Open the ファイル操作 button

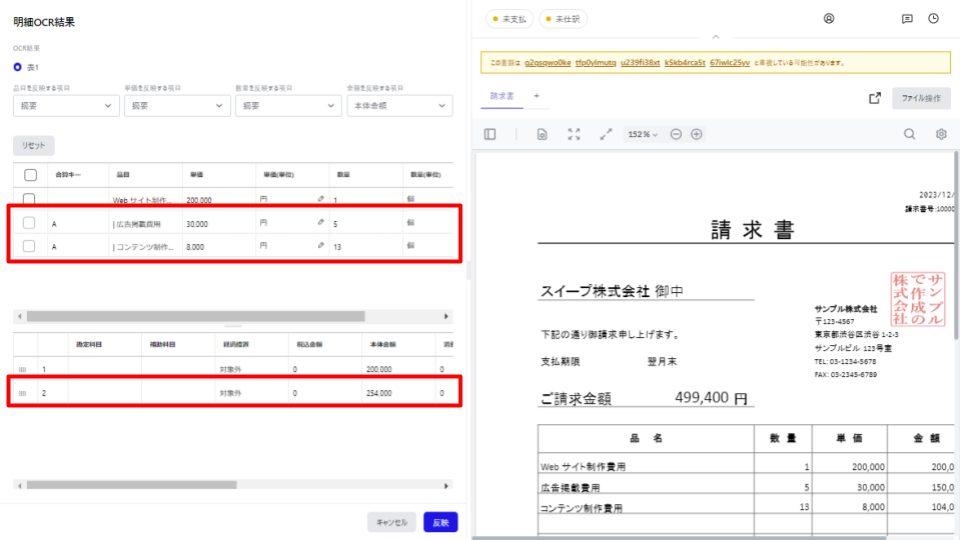(921, 98)
